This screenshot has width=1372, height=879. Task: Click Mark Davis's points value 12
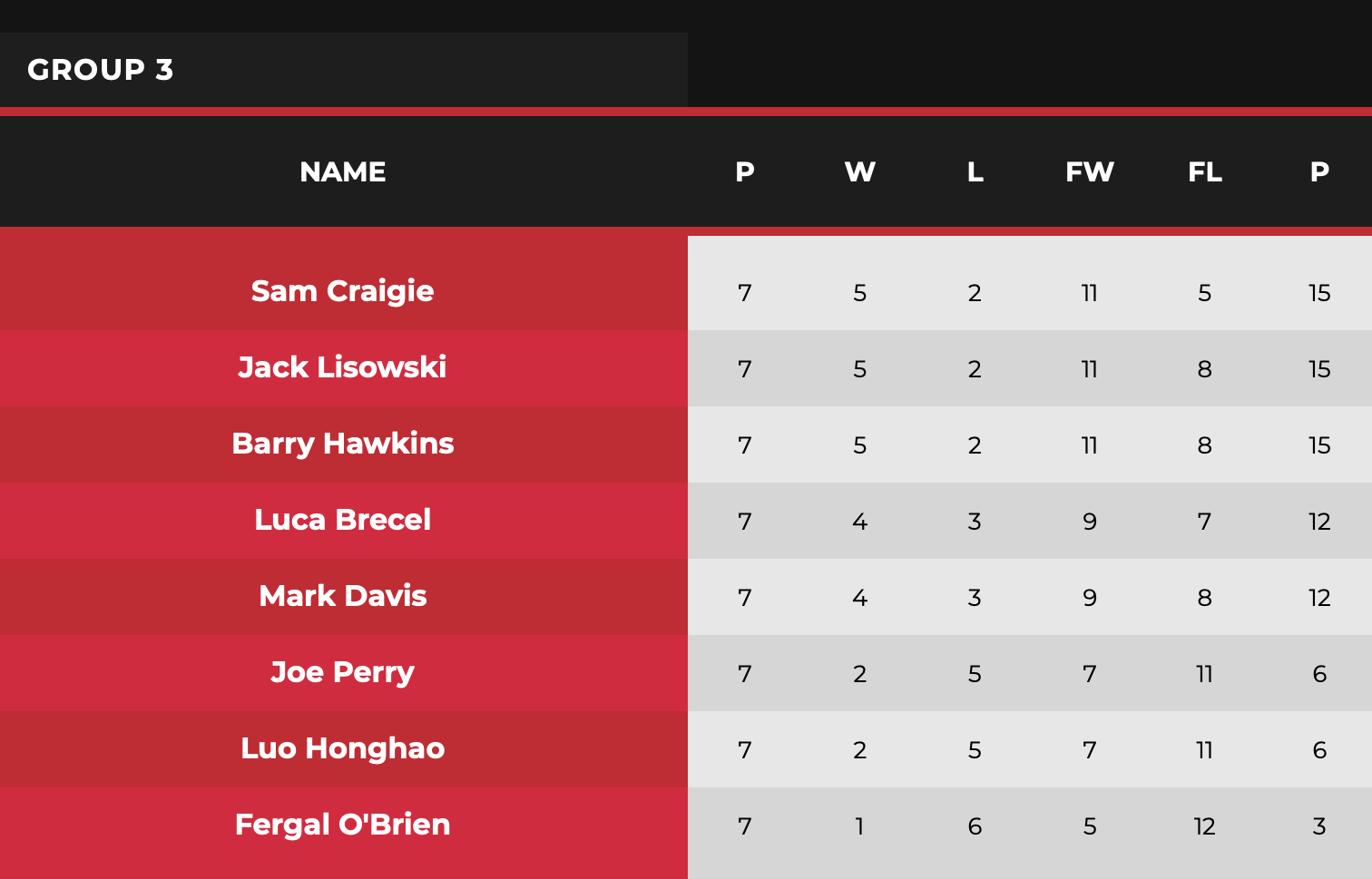[x=1319, y=598]
